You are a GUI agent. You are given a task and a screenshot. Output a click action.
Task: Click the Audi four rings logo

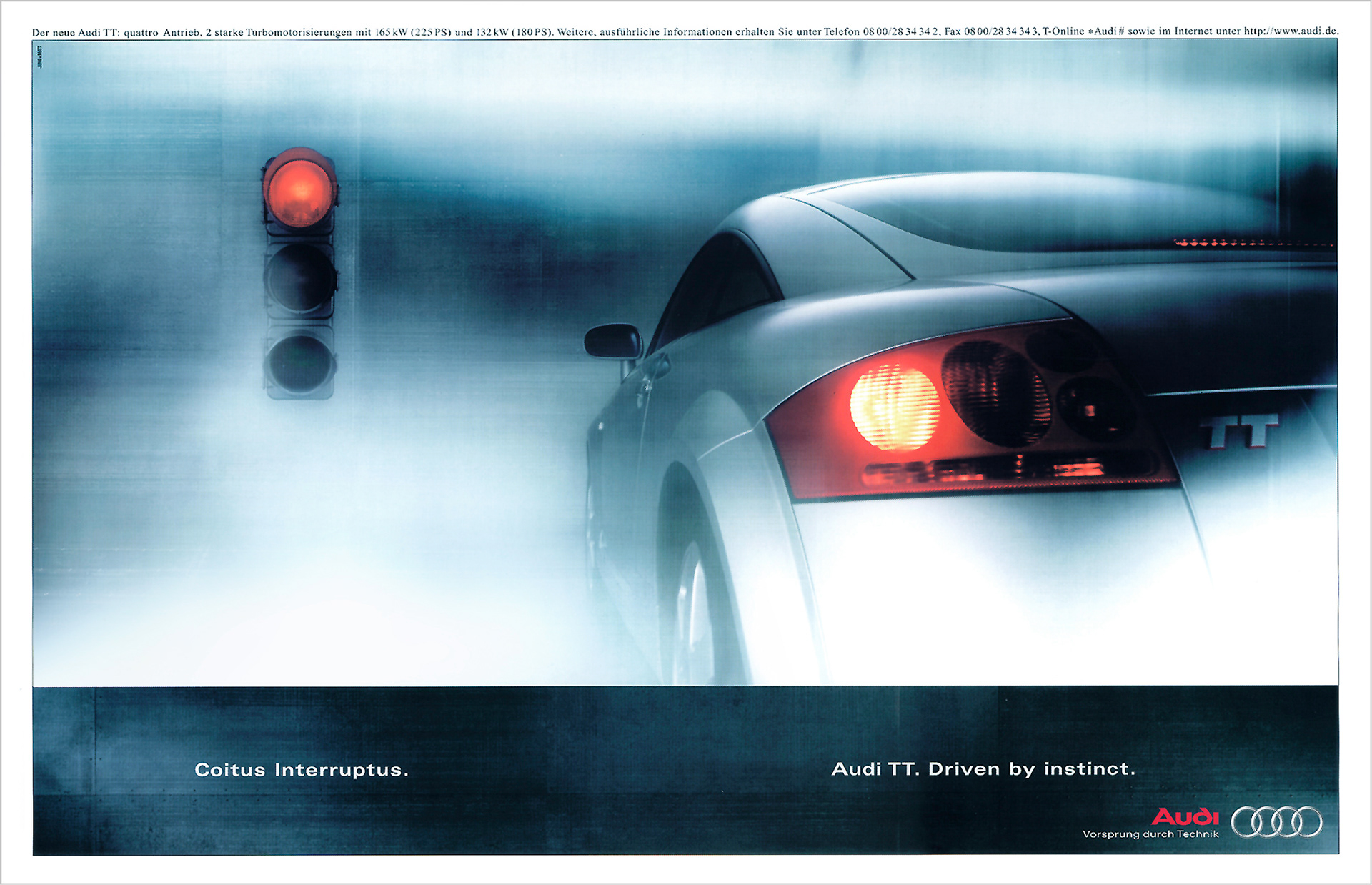tap(1276, 822)
